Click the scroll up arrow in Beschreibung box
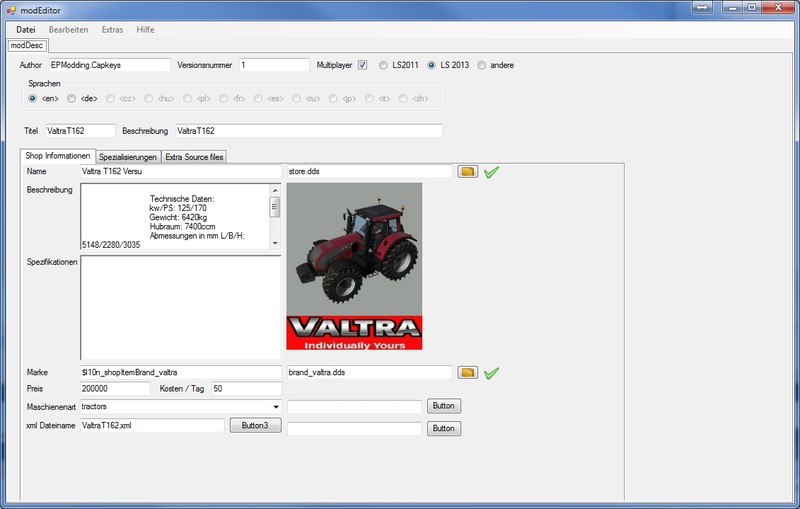 coord(276,190)
